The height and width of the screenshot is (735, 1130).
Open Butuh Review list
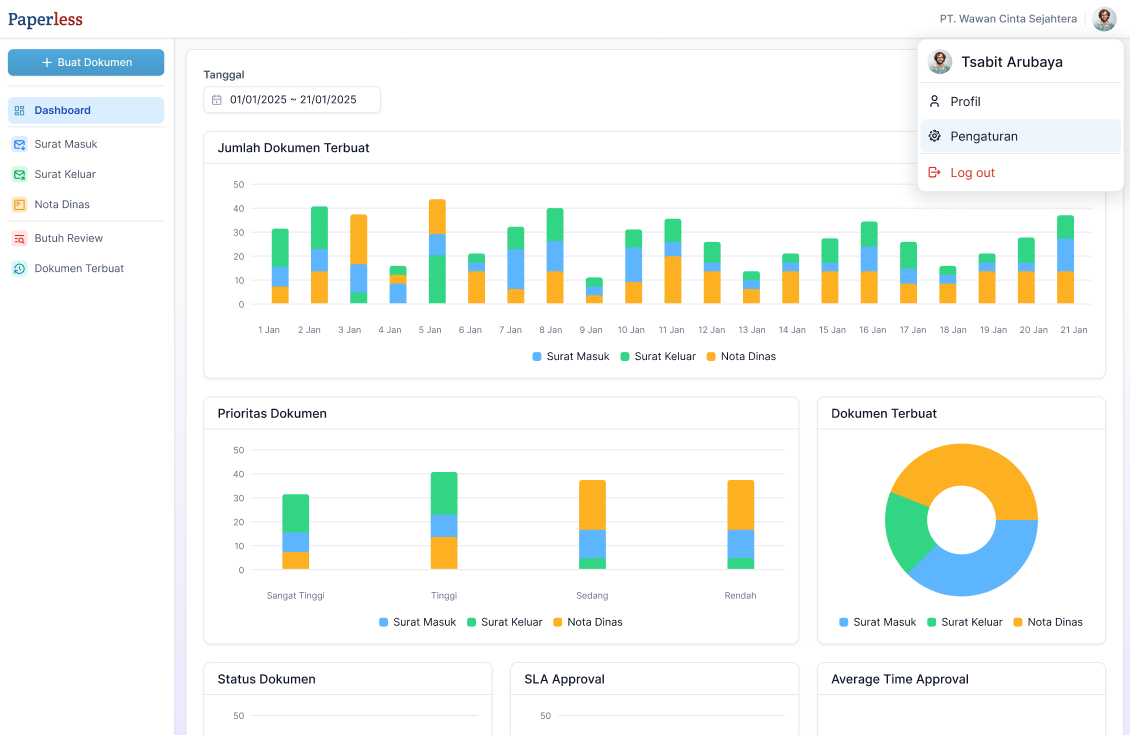click(86, 239)
